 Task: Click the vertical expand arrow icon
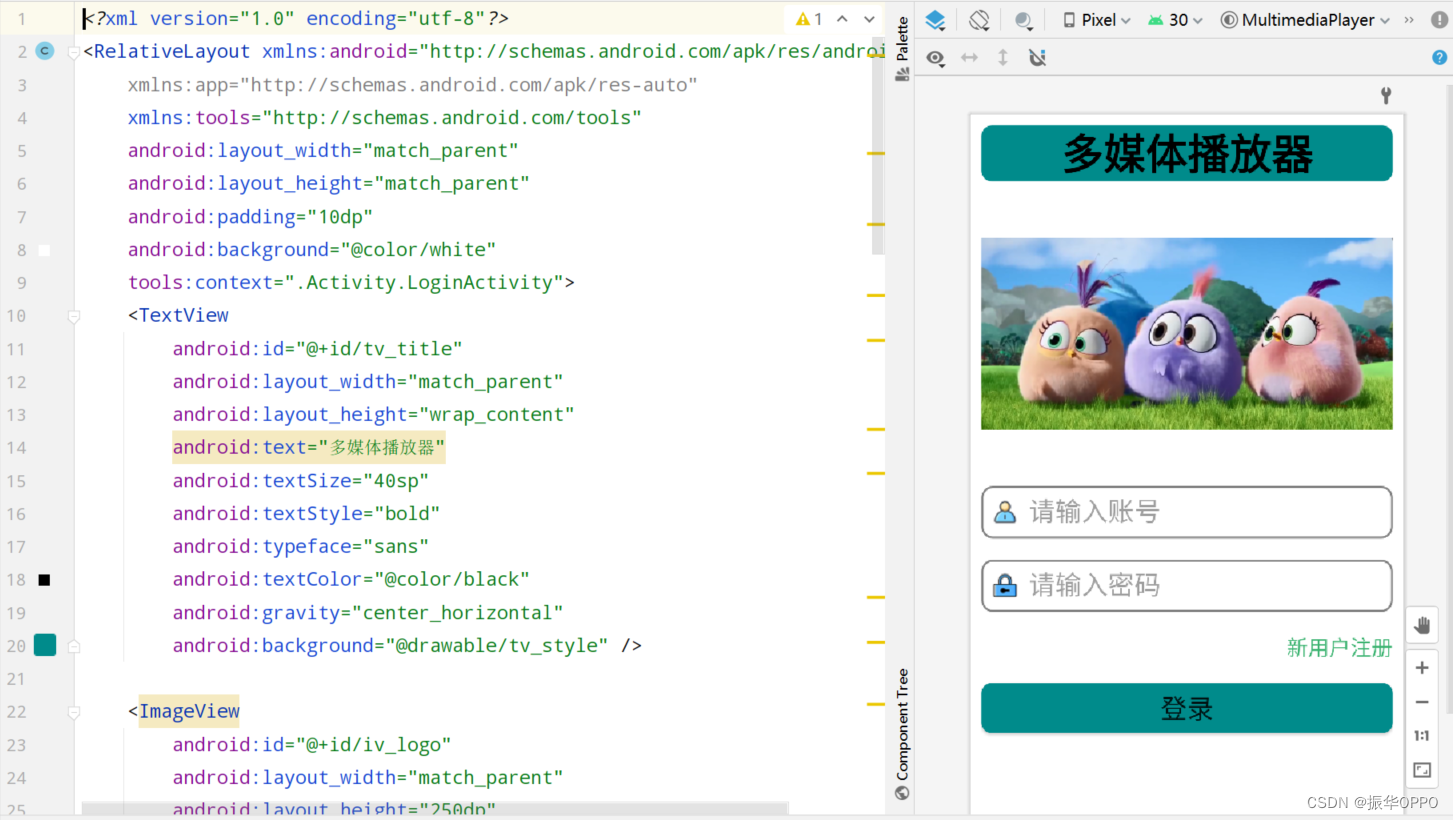[1003, 58]
